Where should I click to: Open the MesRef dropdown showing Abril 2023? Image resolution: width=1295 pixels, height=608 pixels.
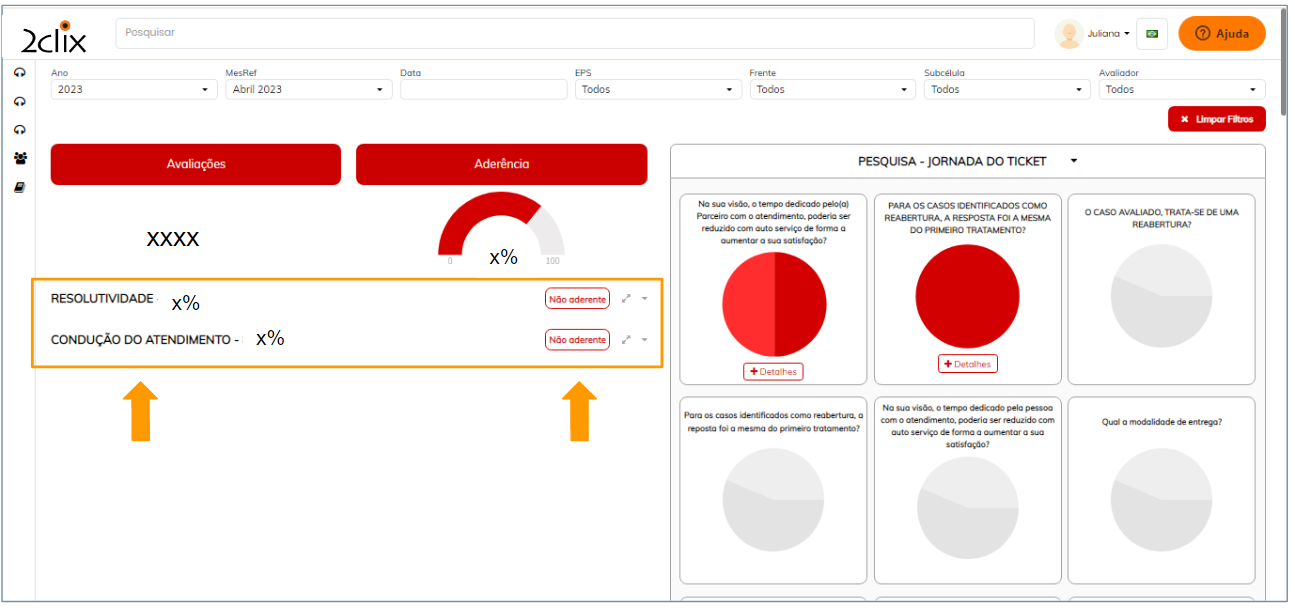pos(309,89)
